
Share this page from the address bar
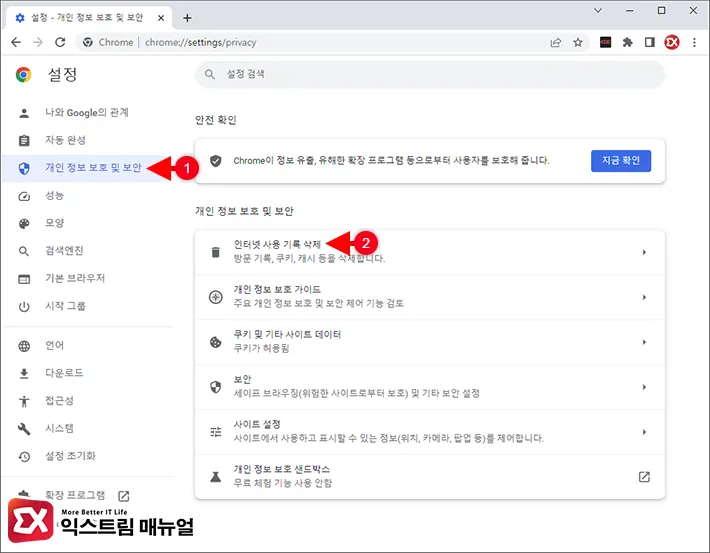tap(556, 43)
